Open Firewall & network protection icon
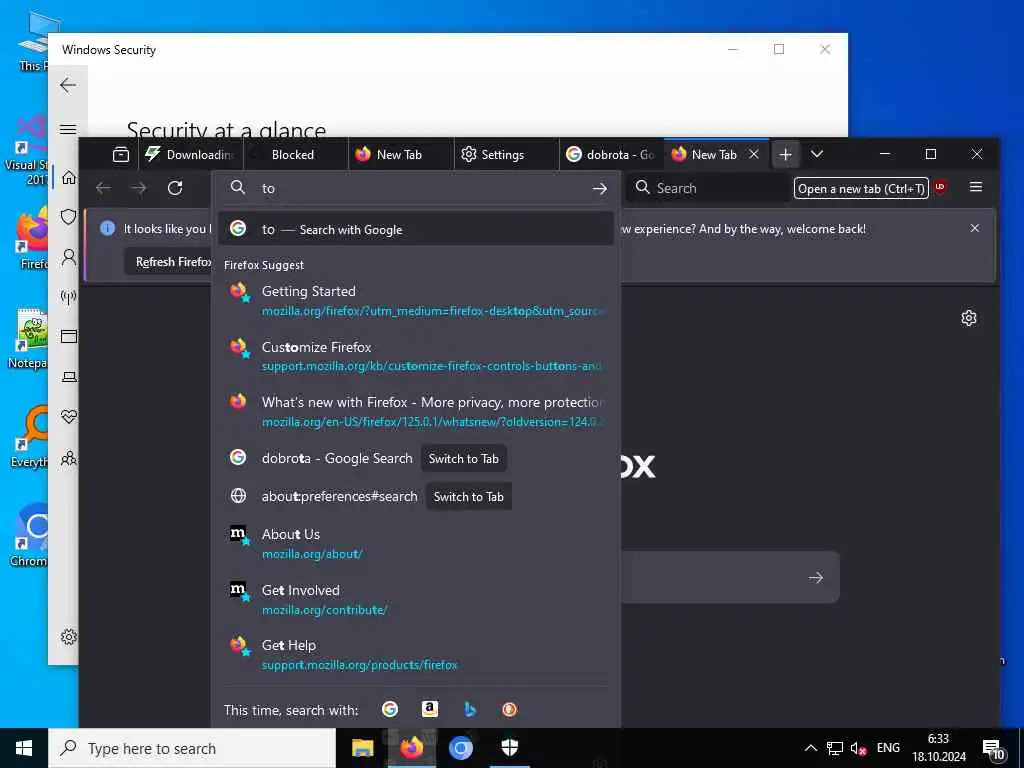The height and width of the screenshot is (768, 1024). click(x=69, y=297)
